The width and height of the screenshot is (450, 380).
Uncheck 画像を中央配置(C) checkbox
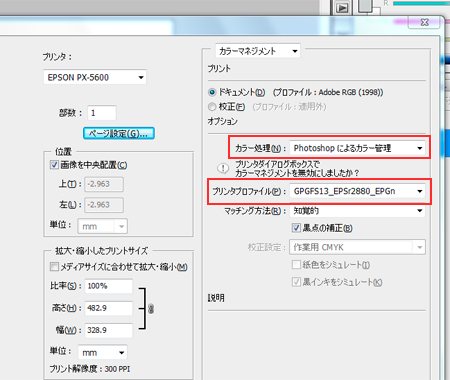tap(54, 165)
